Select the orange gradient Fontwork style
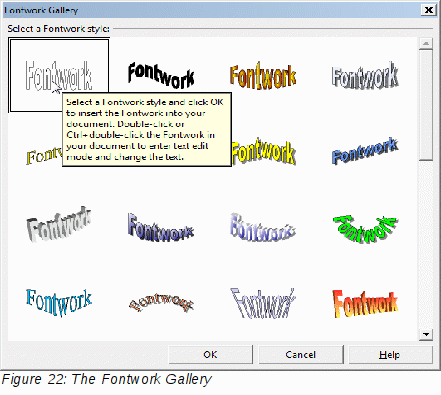Image resolution: width=441 pixels, height=395 pixels. [x=263, y=76]
